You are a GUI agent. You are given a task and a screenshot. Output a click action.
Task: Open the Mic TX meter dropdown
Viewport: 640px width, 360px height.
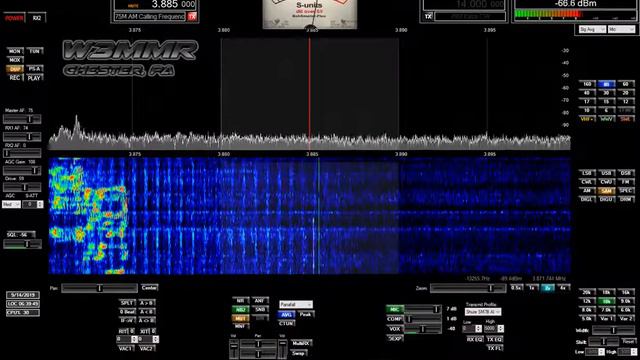pyautogui.click(x=621, y=29)
